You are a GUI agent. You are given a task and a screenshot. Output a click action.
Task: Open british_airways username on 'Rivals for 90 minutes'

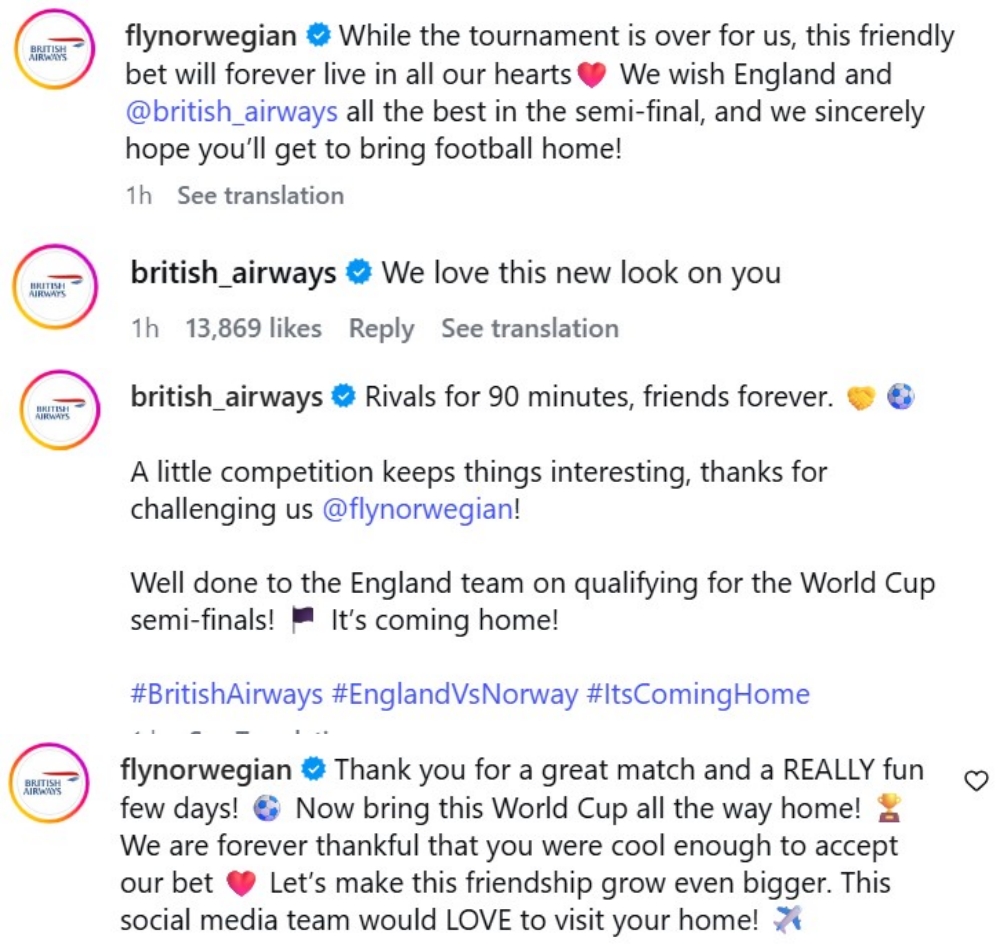coord(226,397)
